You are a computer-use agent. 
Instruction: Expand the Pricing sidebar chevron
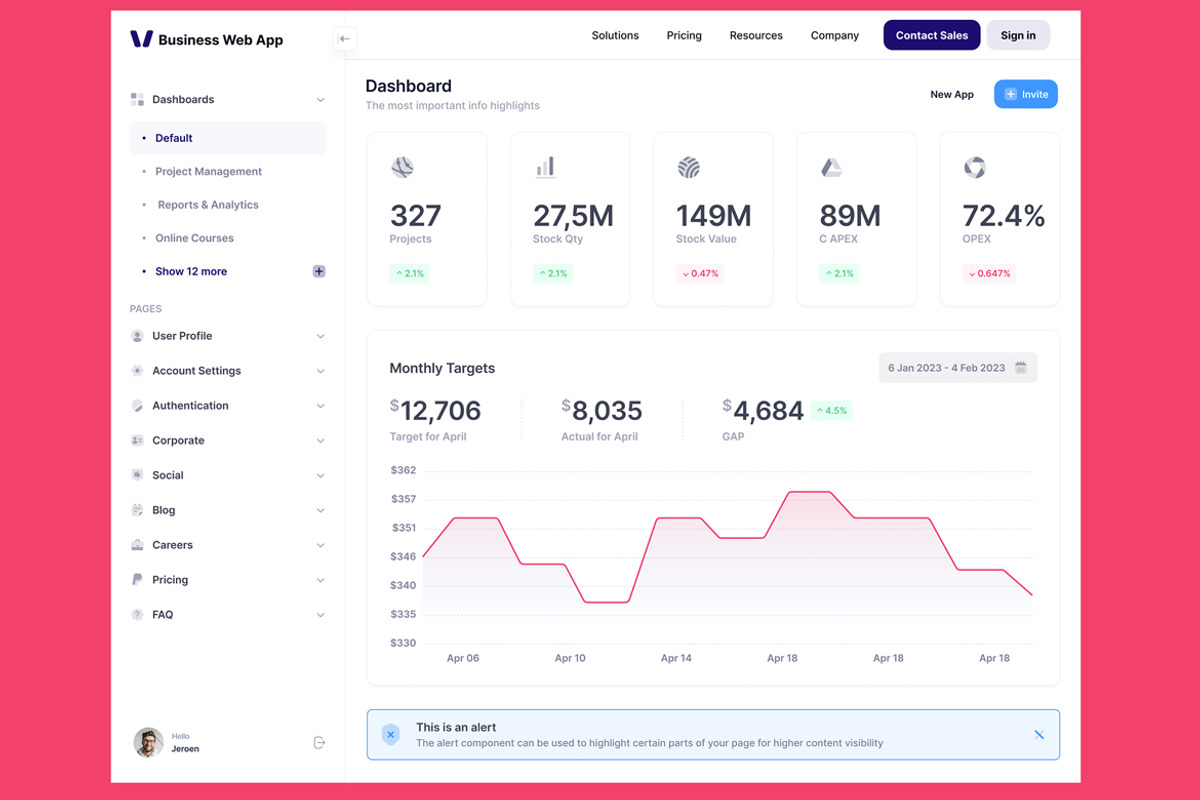click(x=320, y=580)
